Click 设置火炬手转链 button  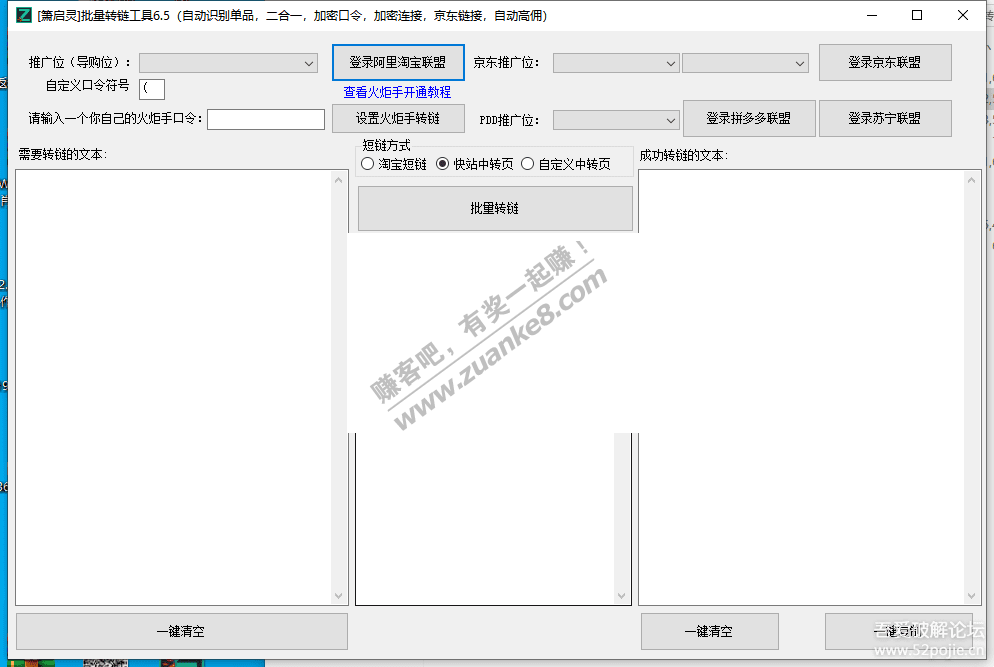point(398,118)
